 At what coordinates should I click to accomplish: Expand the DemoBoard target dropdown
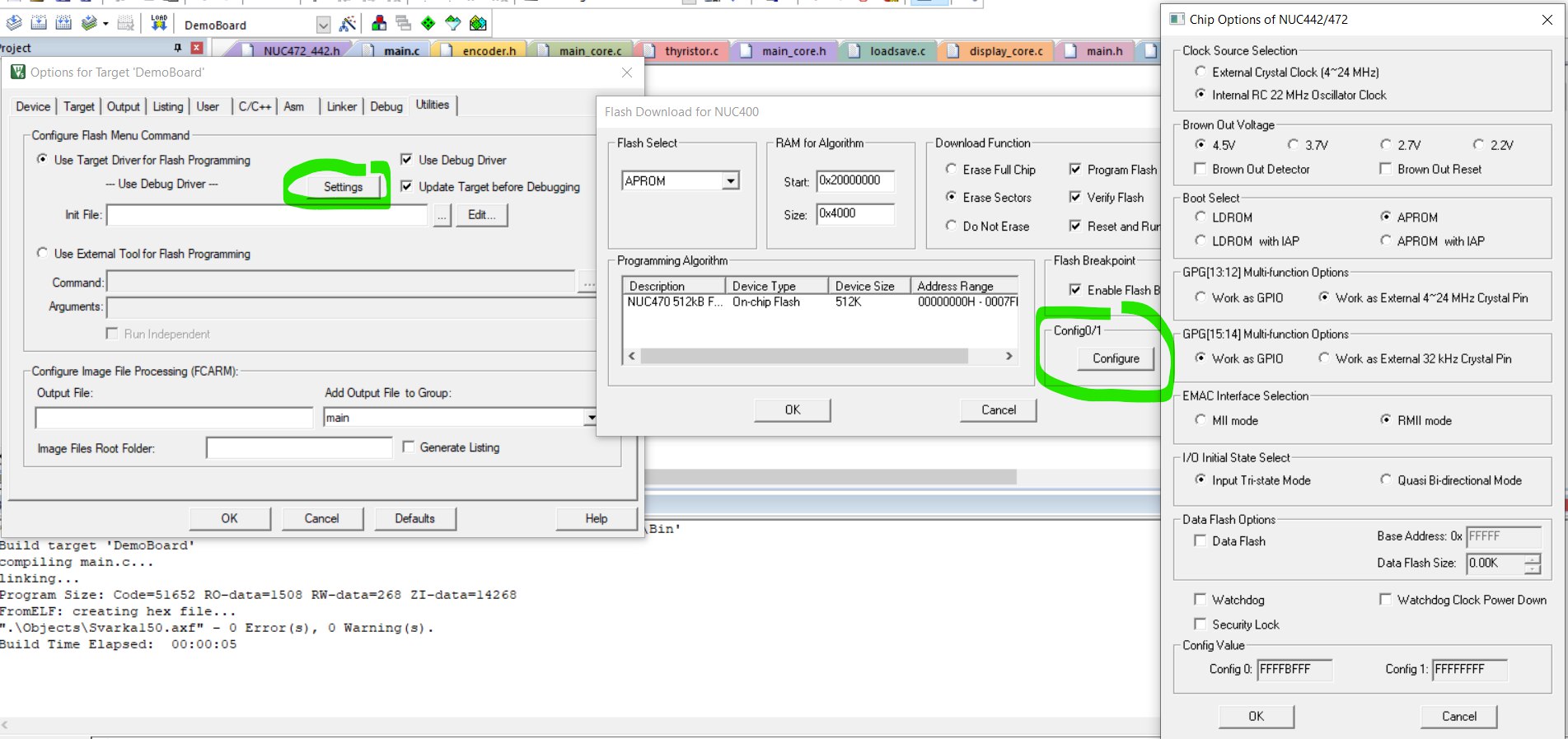(x=323, y=25)
